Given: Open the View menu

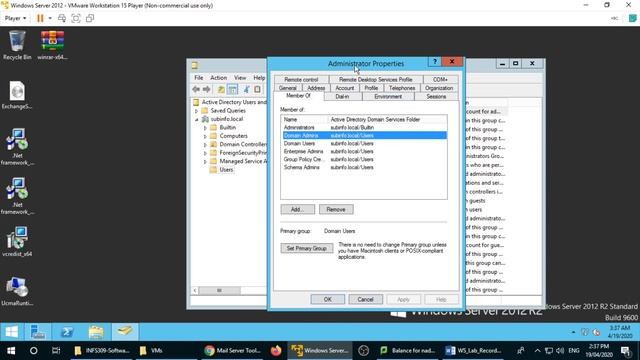Looking at the screenshot, I should click(240, 78).
